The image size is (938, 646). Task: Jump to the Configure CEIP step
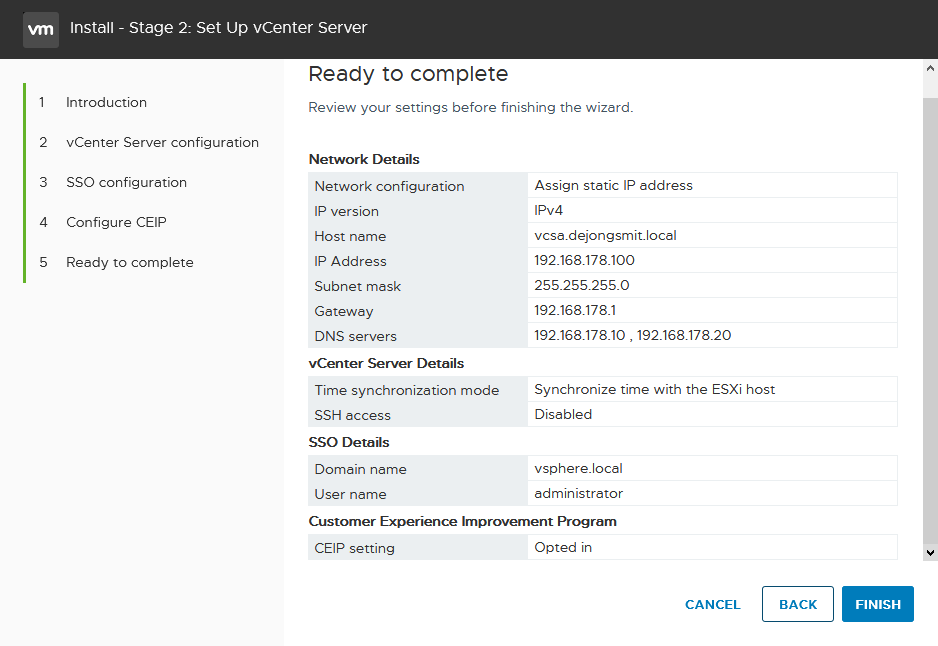coord(116,223)
